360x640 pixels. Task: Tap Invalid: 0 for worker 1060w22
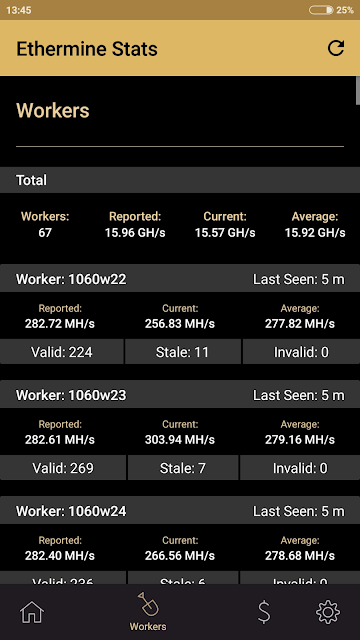pos(301,352)
